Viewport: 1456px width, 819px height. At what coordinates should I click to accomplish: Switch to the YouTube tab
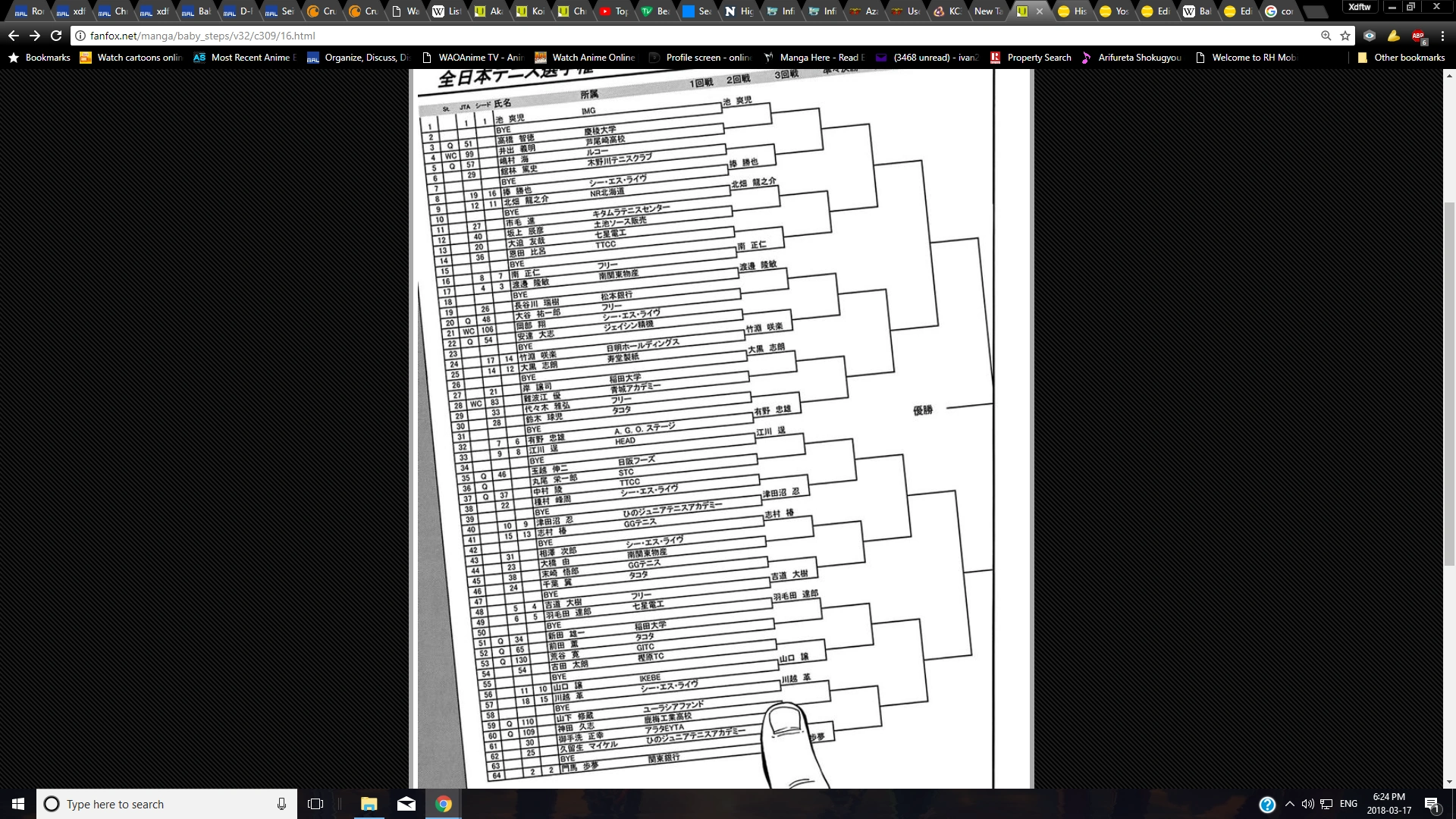coord(613,11)
